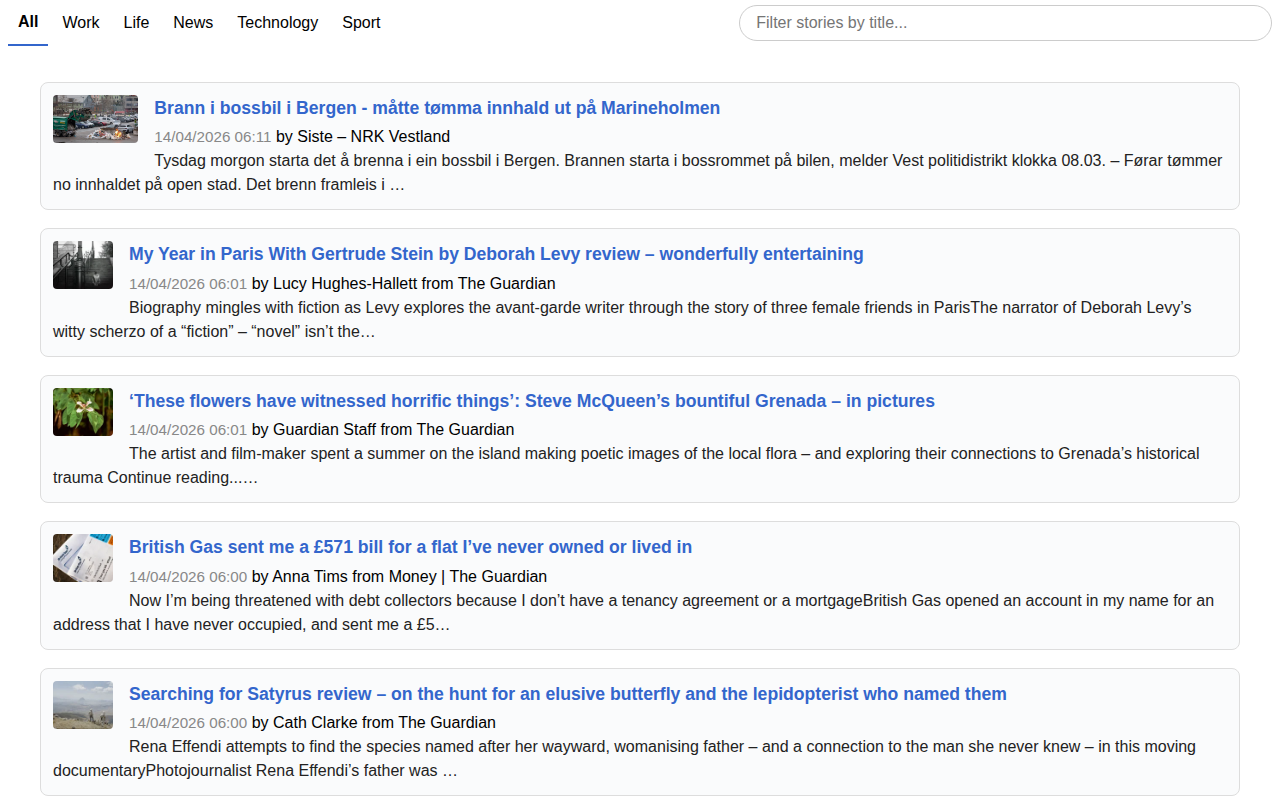Open the Searching for Satyrus review headline

pos(567,694)
